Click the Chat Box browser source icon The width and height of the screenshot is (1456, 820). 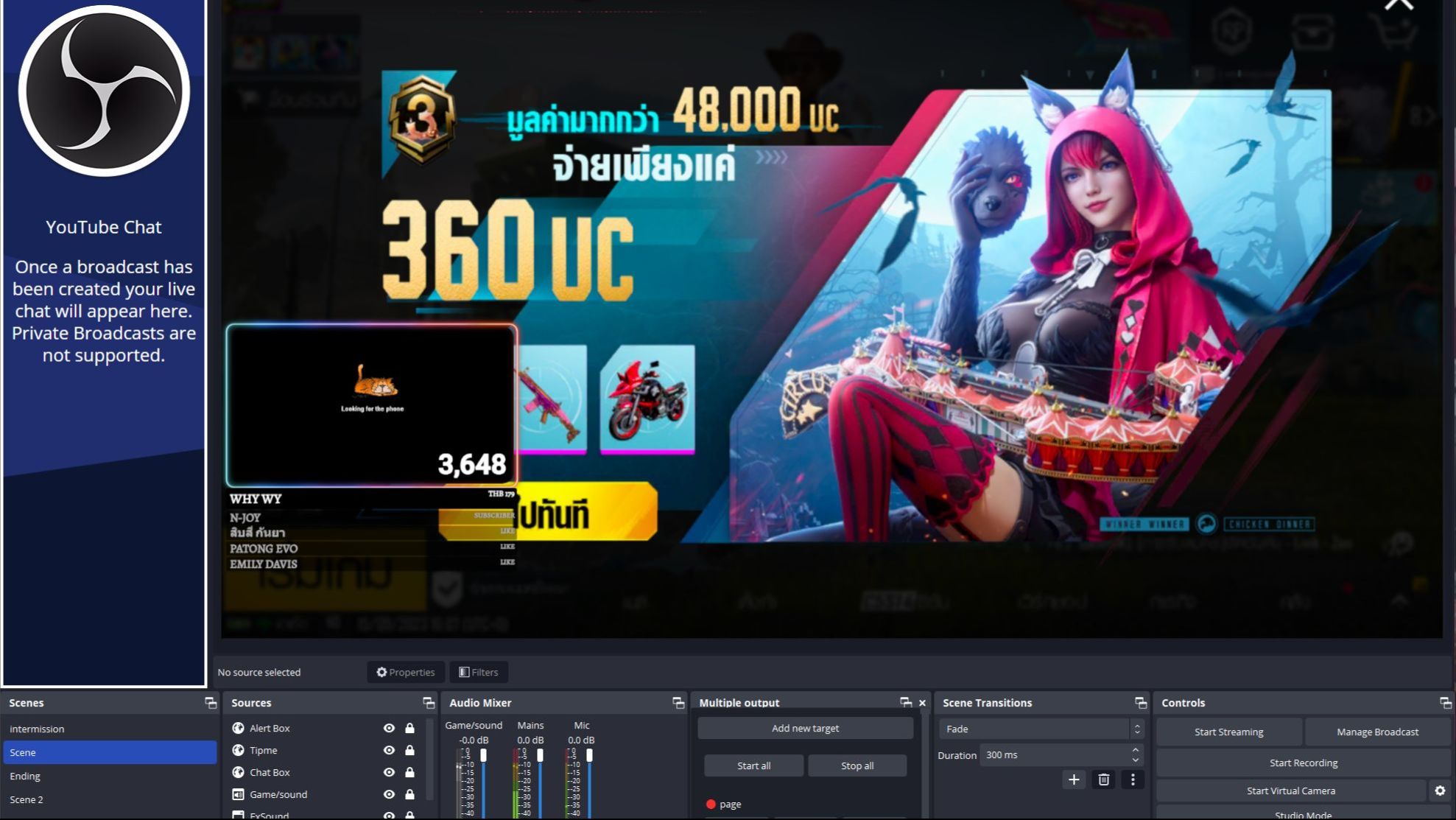click(x=238, y=772)
